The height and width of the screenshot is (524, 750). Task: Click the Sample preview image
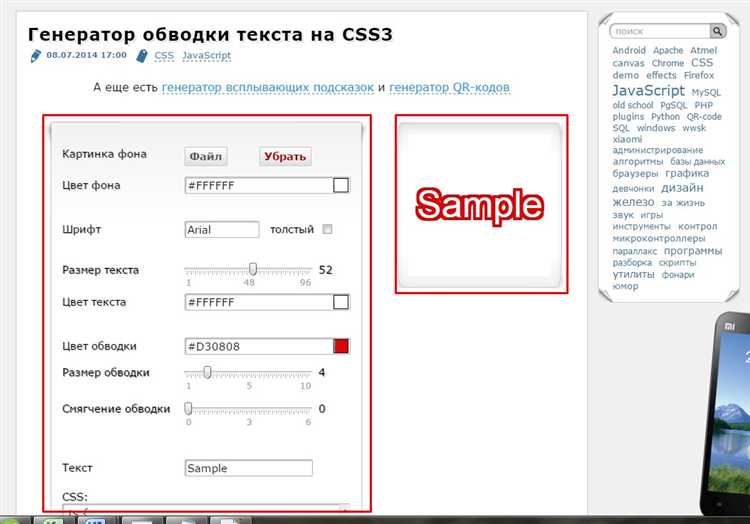(480, 204)
